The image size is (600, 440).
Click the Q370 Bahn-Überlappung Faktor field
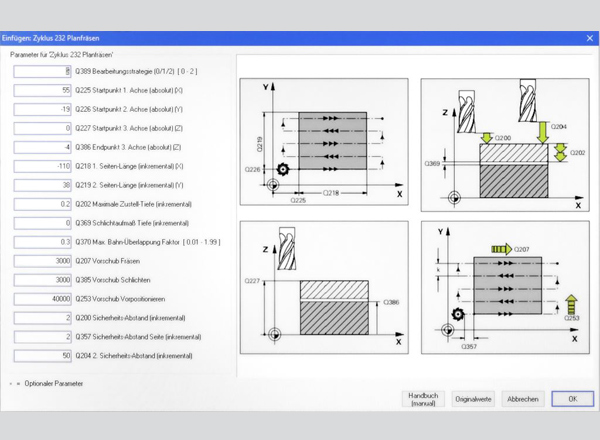(x=42, y=242)
